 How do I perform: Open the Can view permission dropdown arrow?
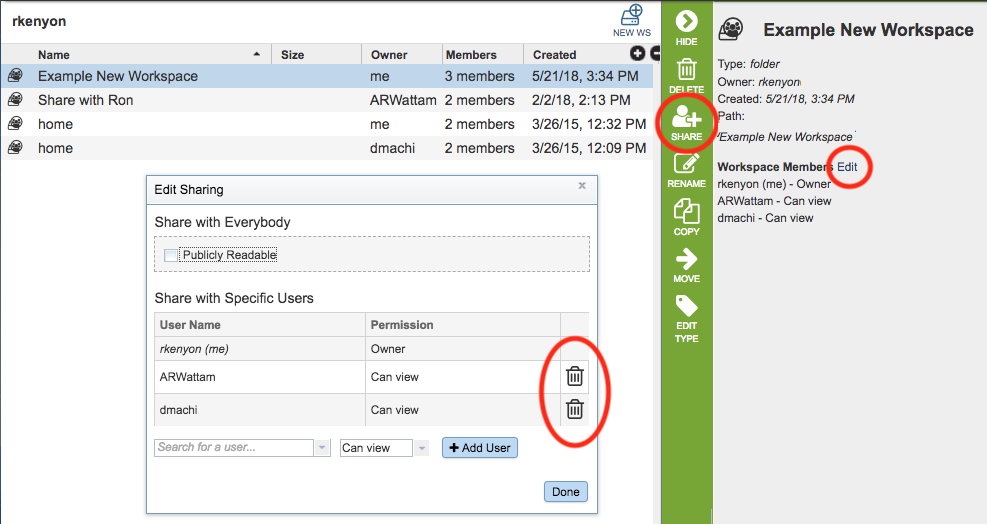click(422, 448)
